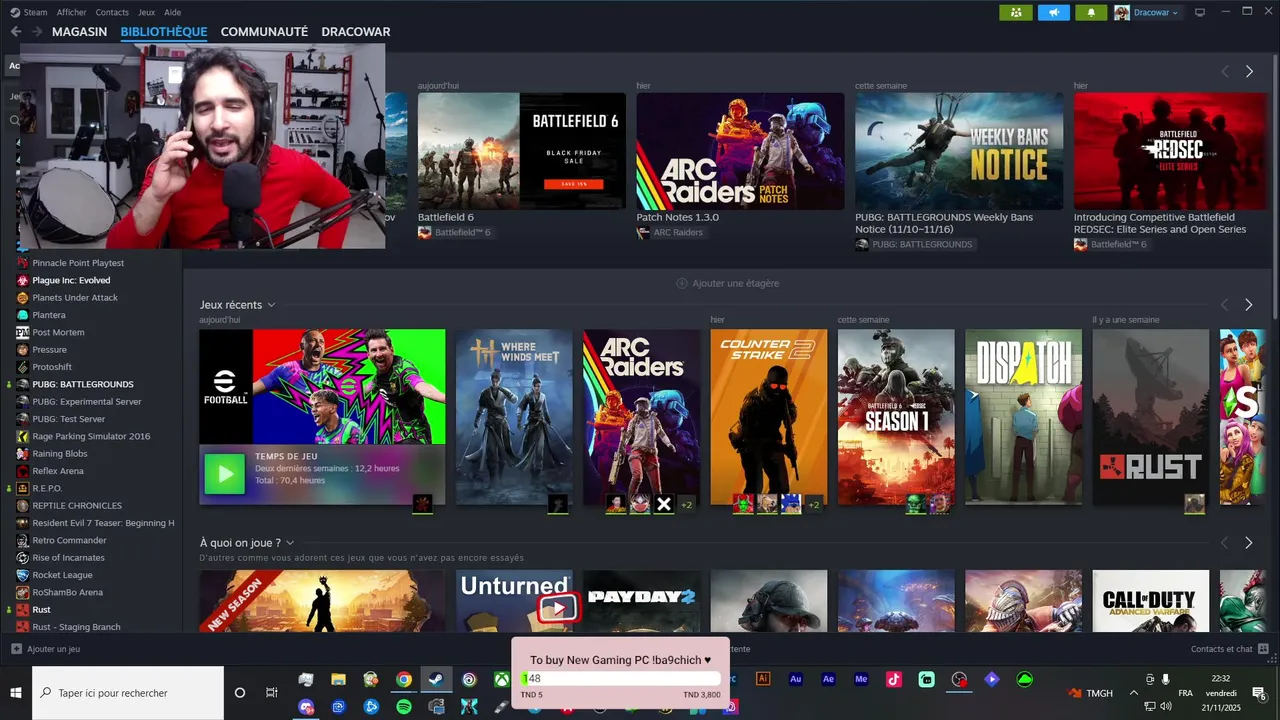This screenshot has width=1280, height=720.
Task: Select Plague Inc: Evolved in the library list
Action: [71, 280]
